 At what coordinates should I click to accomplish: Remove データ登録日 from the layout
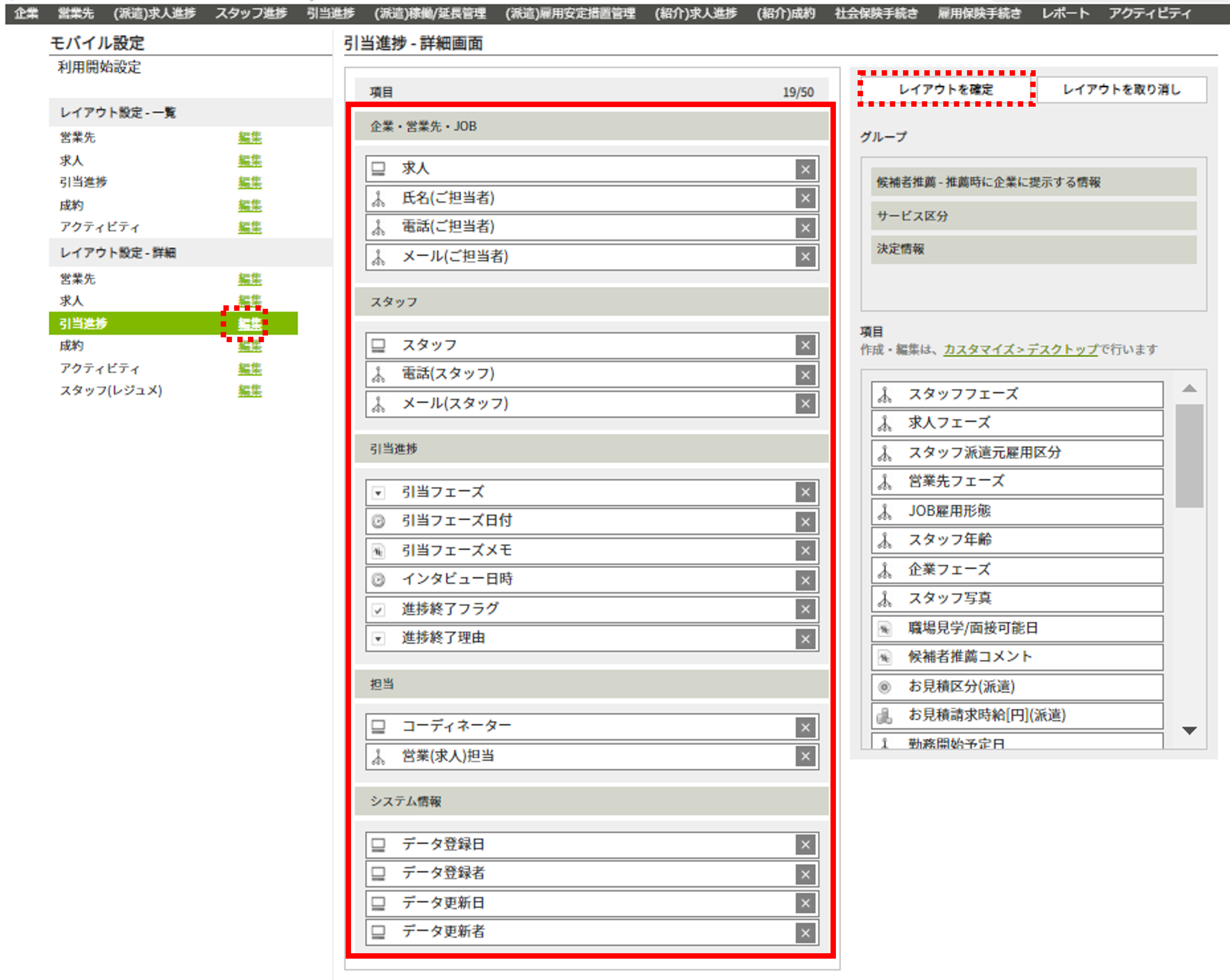(x=805, y=845)
